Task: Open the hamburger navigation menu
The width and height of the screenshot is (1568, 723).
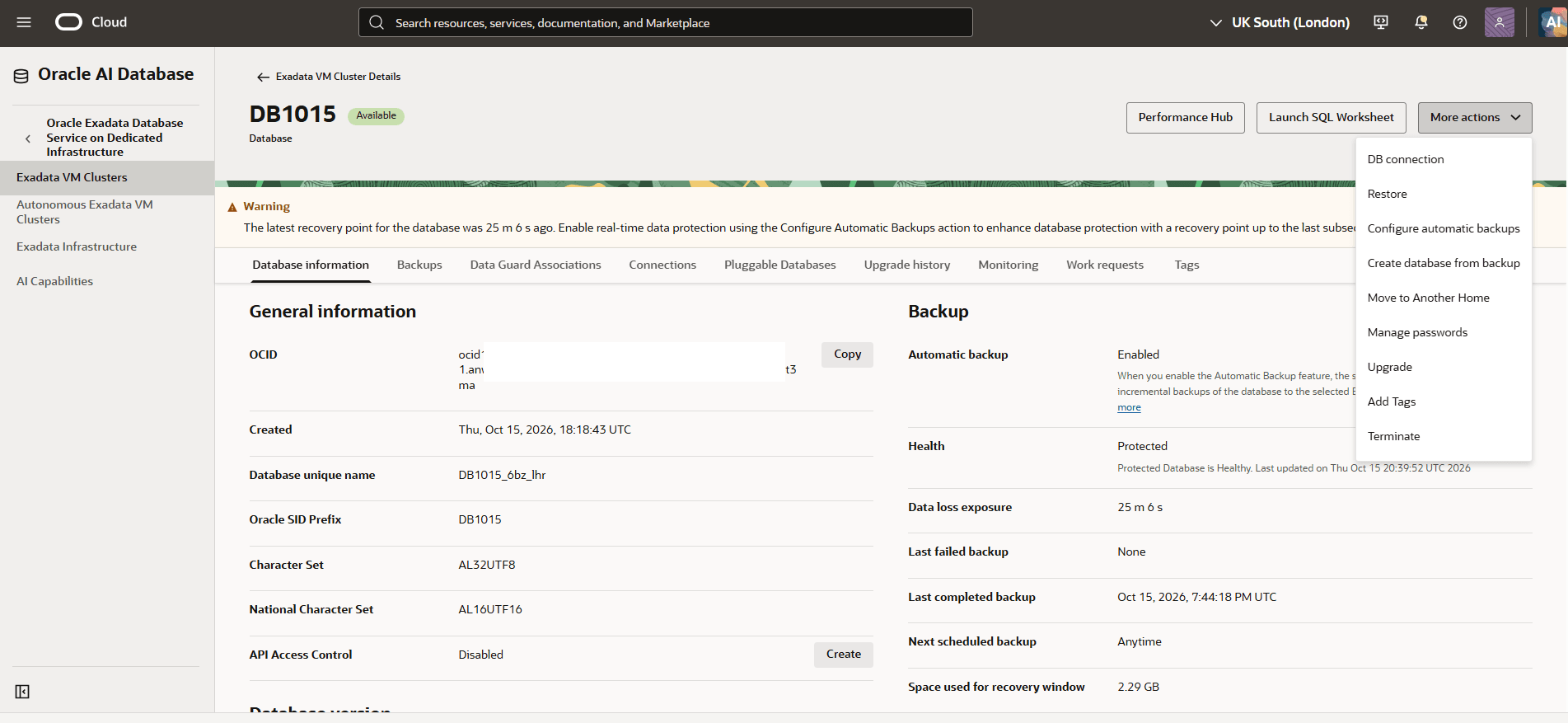Action: click(x=24, y=22)
